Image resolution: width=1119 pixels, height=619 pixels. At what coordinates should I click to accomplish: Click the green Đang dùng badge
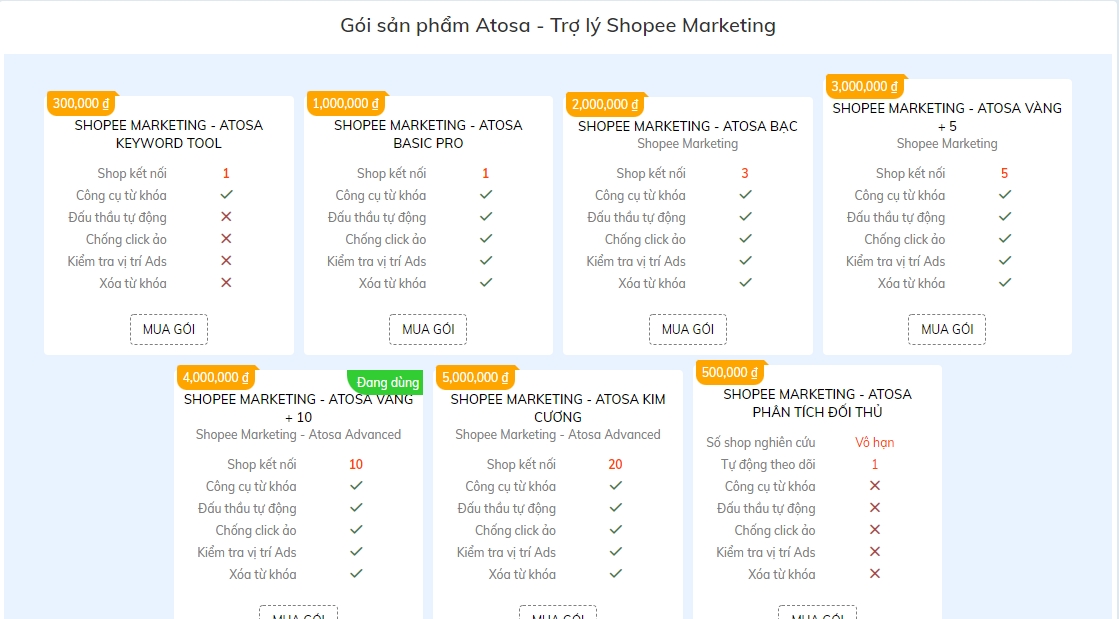pyautogui.click(x=387, y=382)
